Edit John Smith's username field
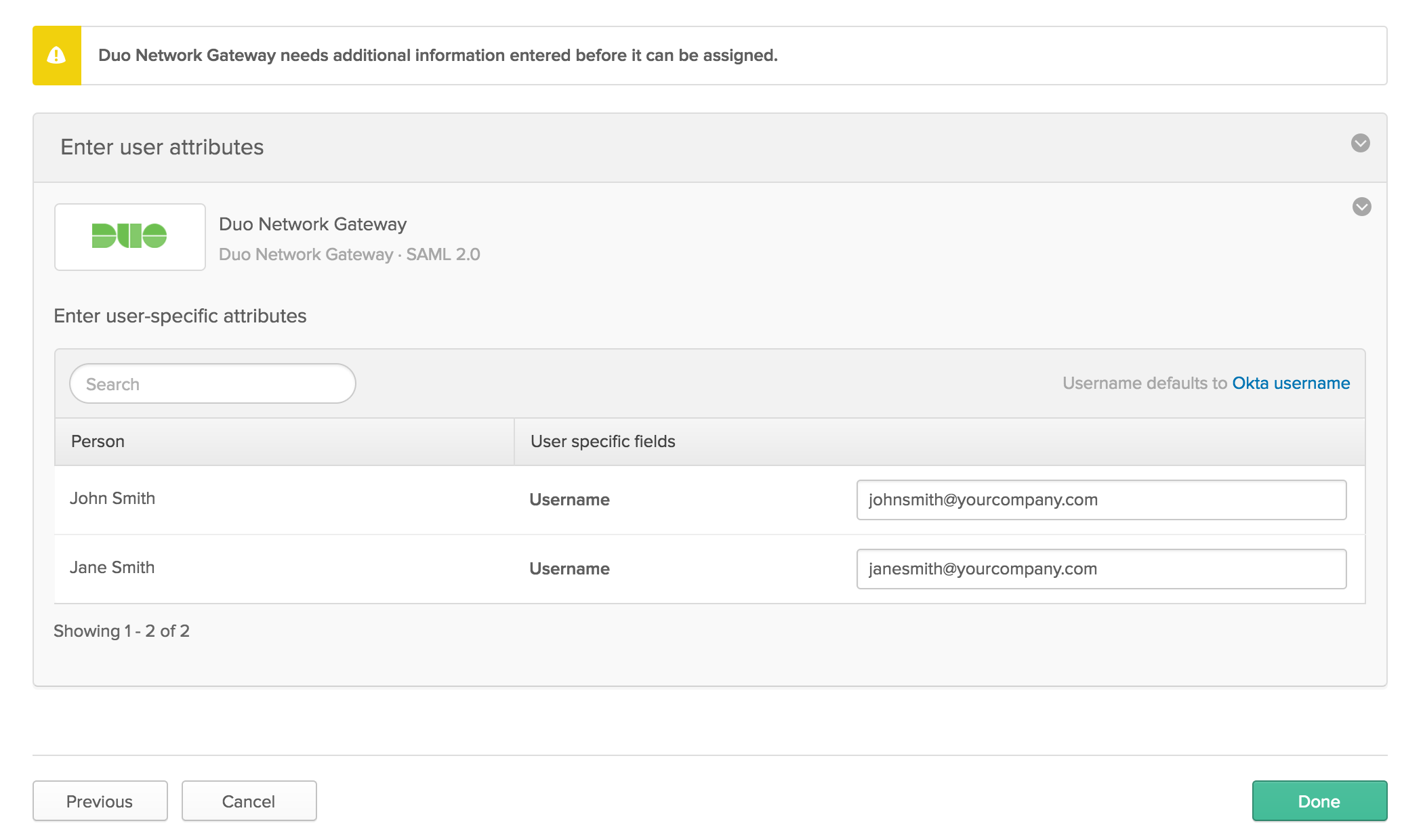 tap(1101, 500)
